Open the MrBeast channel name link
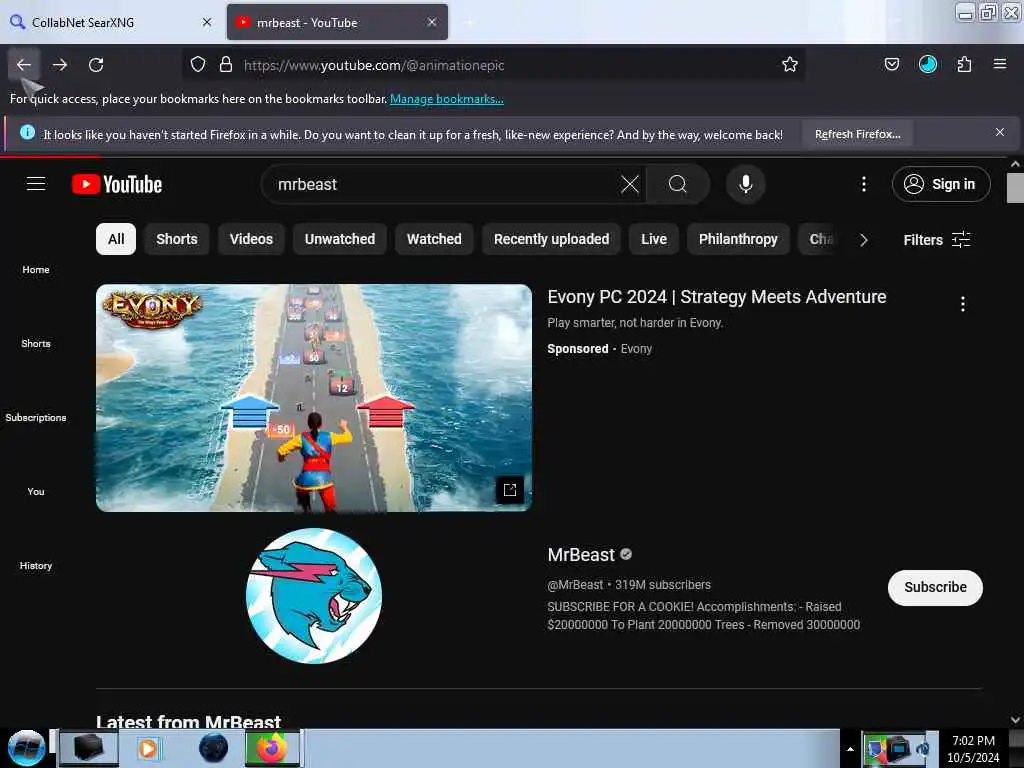This screenshot has width=1024, height=768. (581, 554)
